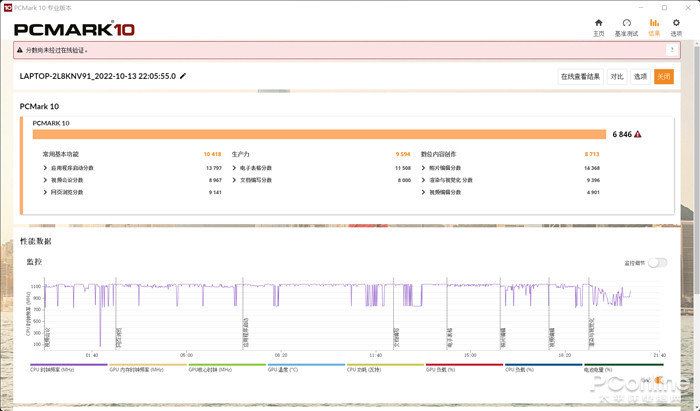This screenshot has height=411, width=700.
Task: Click the PCMark 10 app icon in title bar
Action: 8,6
